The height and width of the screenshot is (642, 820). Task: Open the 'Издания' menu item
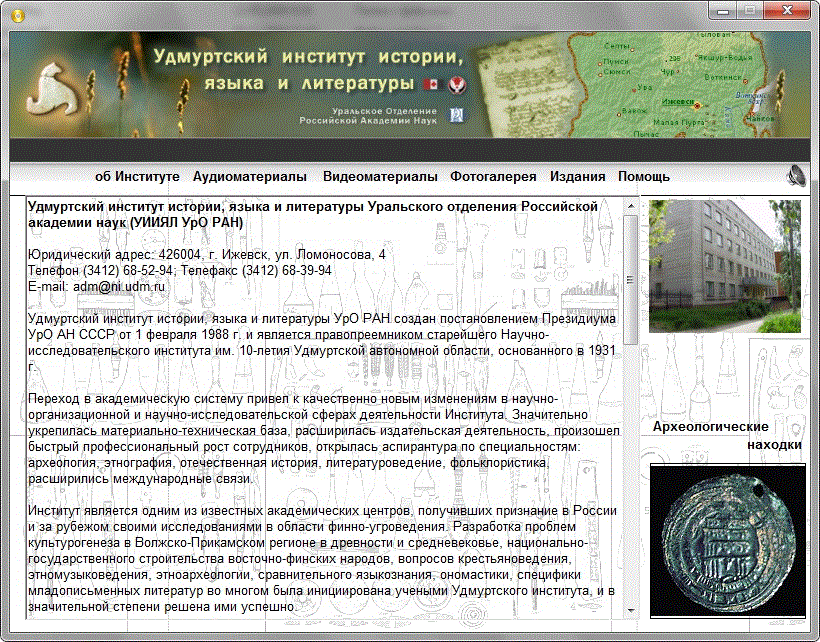pos(577,177)
